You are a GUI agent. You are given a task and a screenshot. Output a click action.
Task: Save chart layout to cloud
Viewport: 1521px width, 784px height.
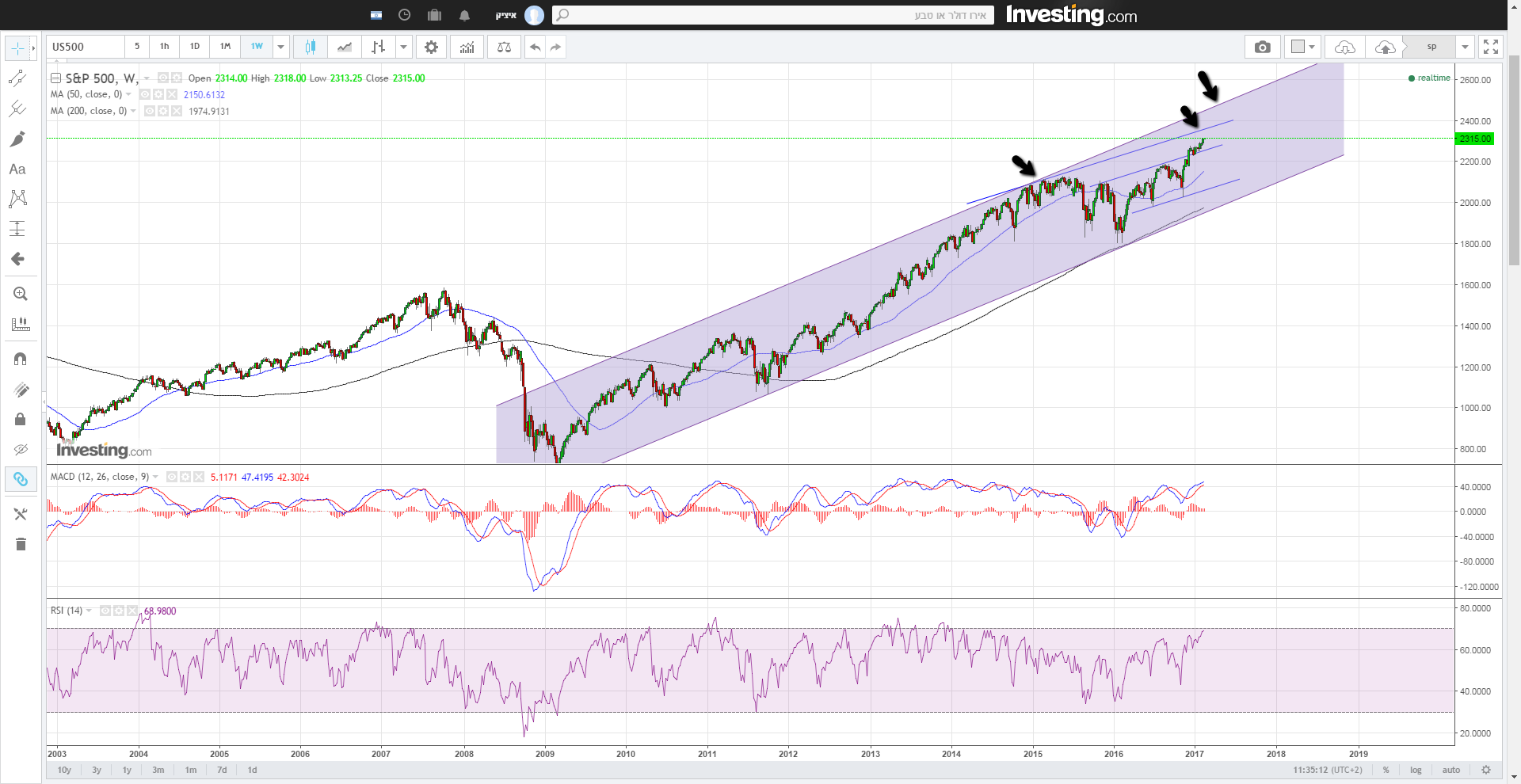click(1385, 48)
